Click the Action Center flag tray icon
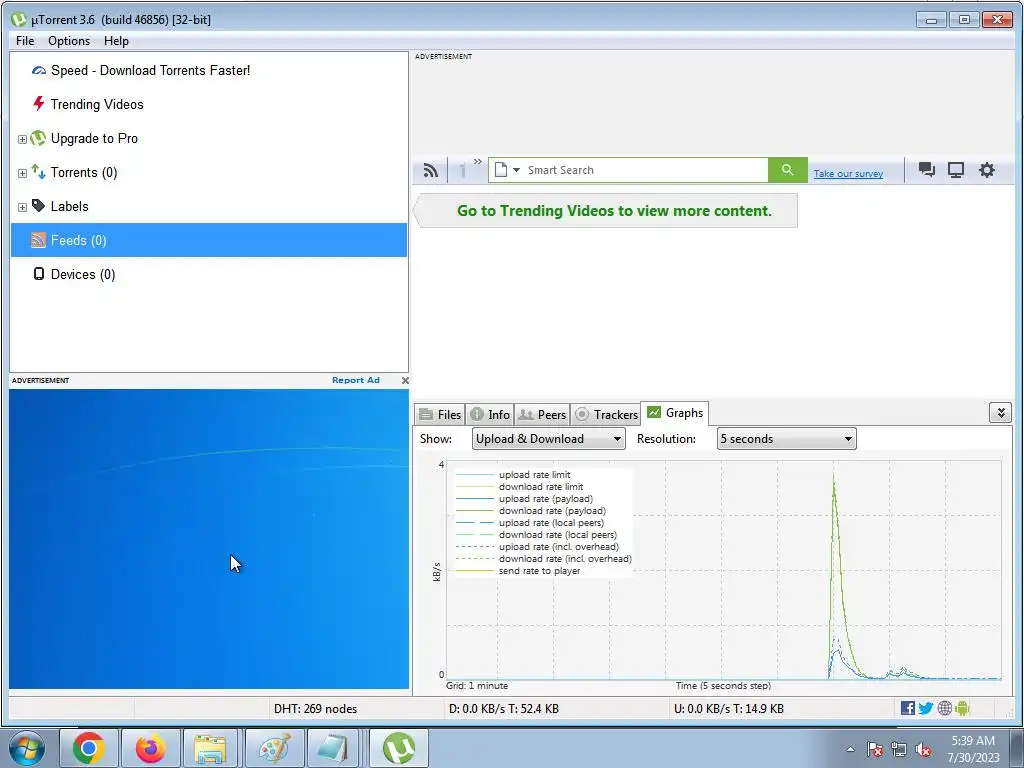Image resolution: width=1024 pixels, height=768 pixels. coord(874,749)
